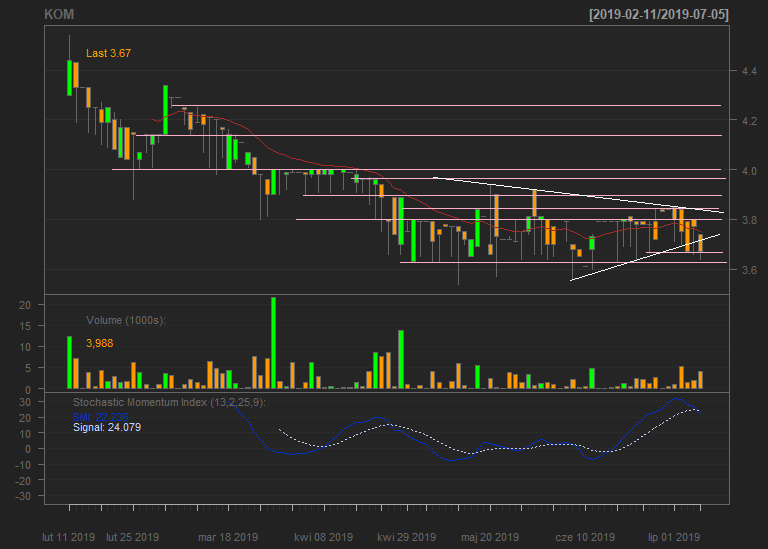Click the volume axis label 15
768x549 pixels.
click(x=25, y=326)
